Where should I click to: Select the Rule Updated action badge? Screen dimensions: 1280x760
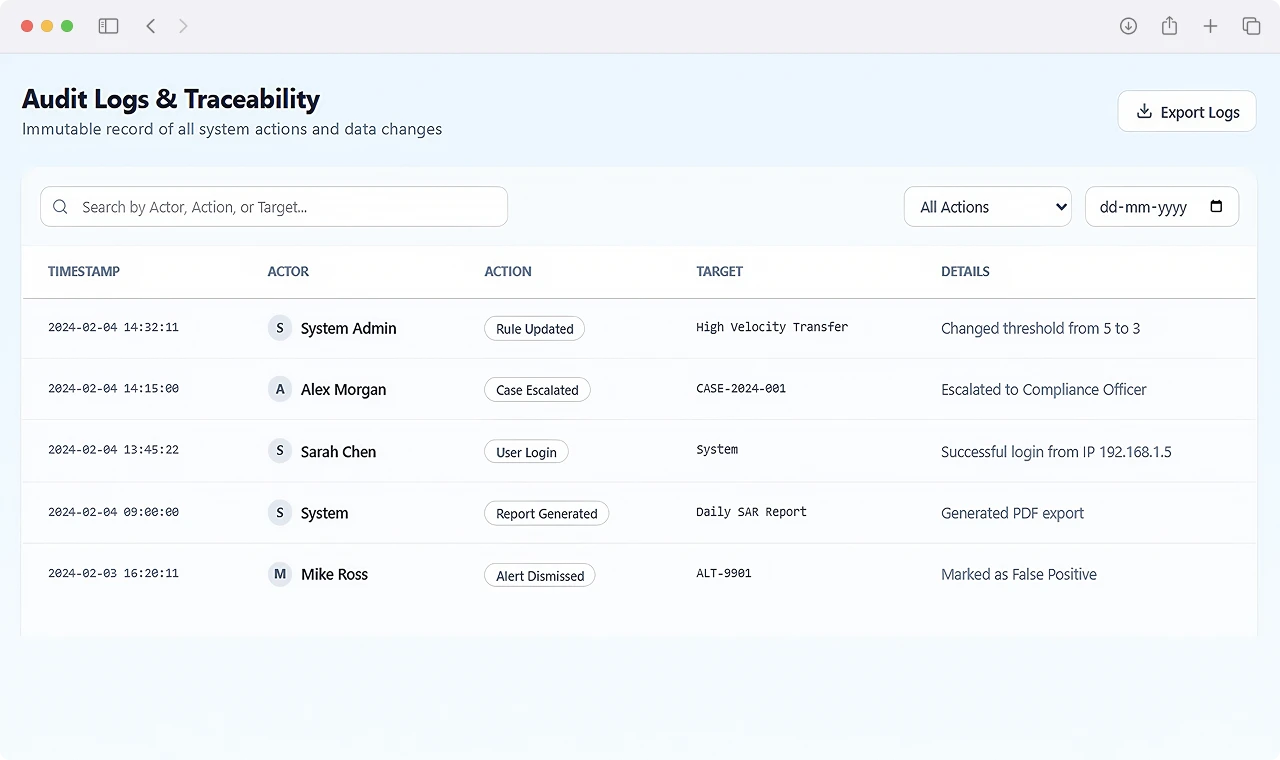[535, 328]
